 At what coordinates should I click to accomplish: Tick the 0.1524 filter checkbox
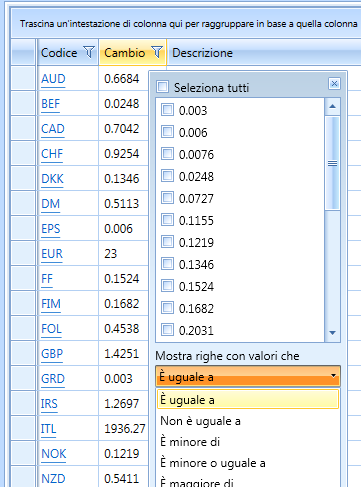167,285
